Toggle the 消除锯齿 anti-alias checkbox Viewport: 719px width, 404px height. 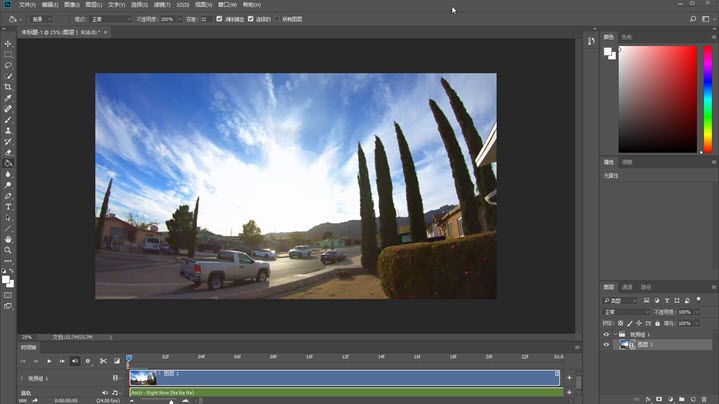pos(220,19)
